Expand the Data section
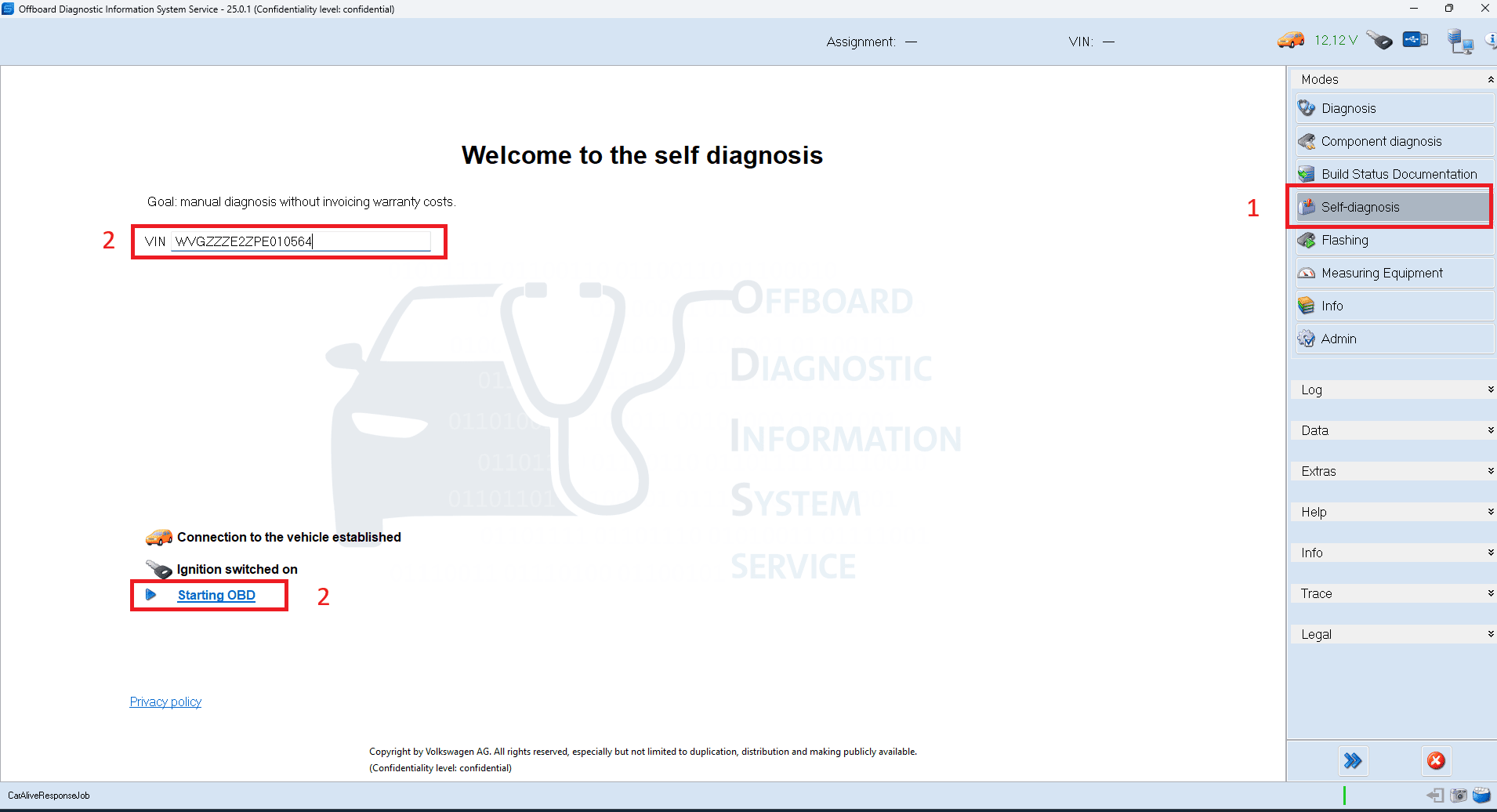Viewport: 1497px width, 812px height. pos(1394,430)
